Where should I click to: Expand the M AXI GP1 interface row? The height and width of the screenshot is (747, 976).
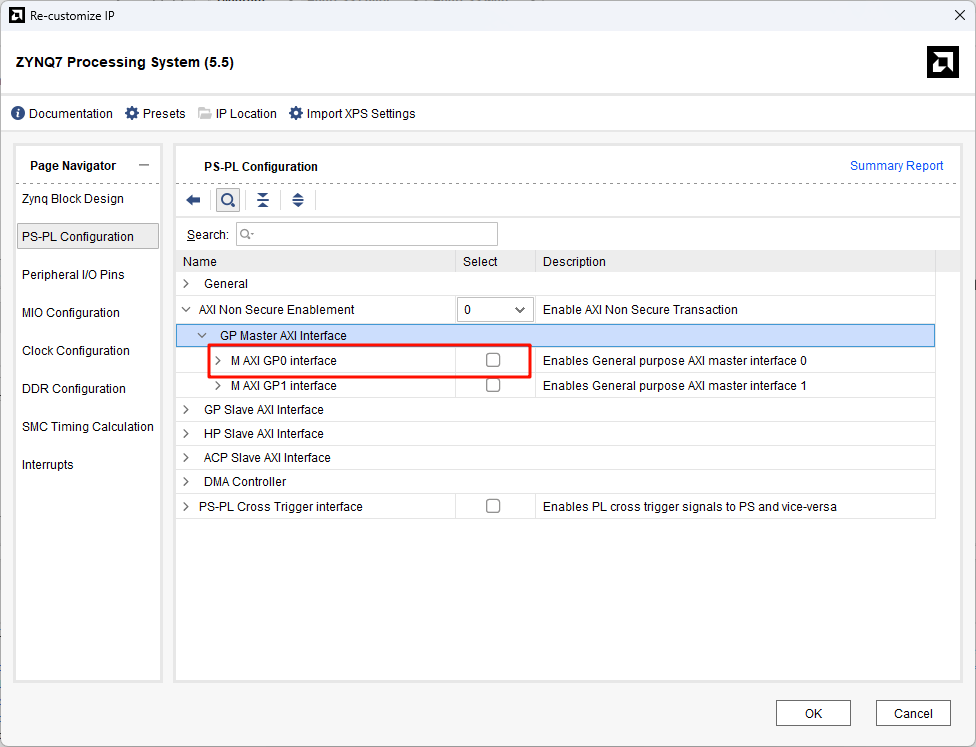pos(218,386)
